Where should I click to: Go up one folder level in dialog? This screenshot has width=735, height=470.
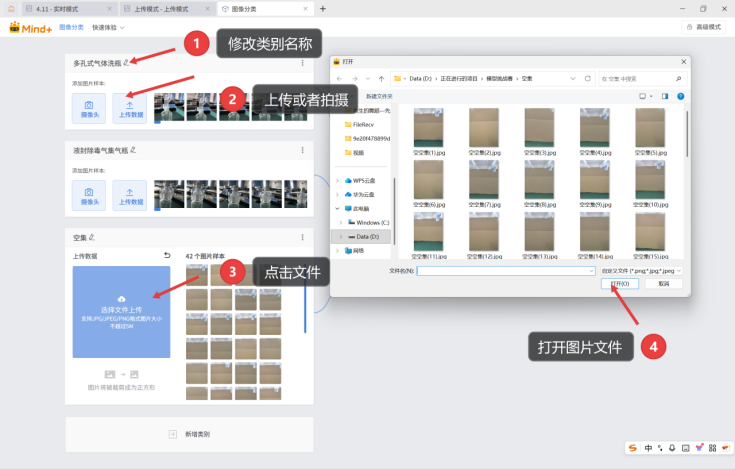(380, 78)
